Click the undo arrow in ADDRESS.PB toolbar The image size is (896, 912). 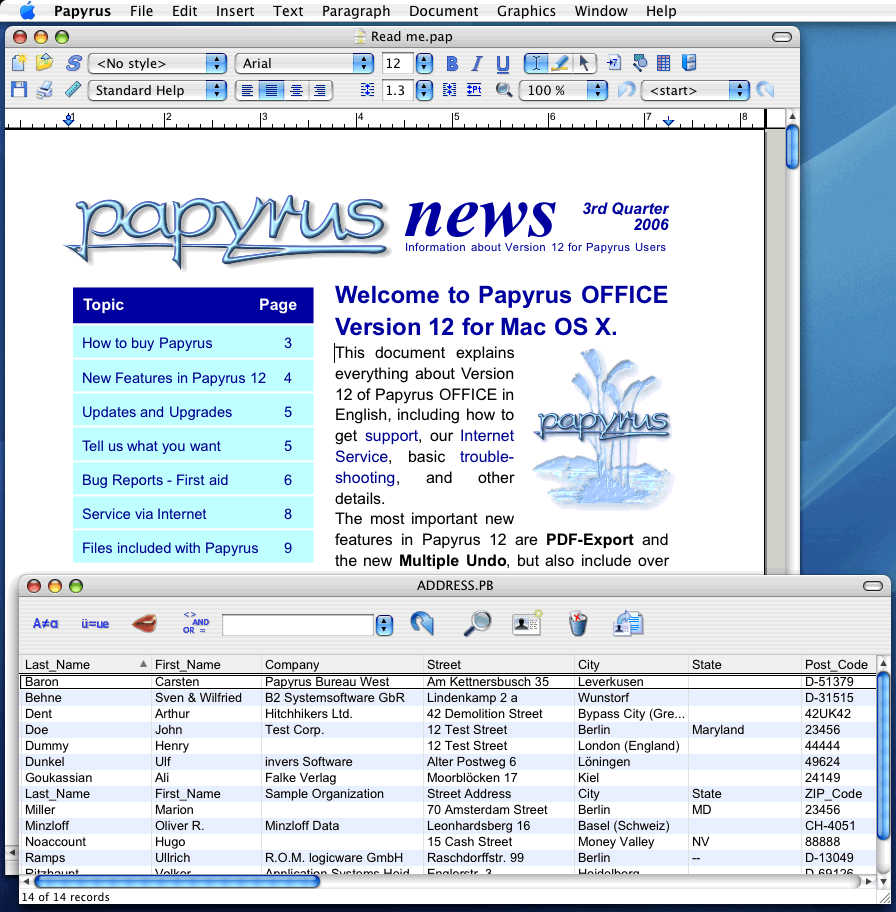(422, 623)
